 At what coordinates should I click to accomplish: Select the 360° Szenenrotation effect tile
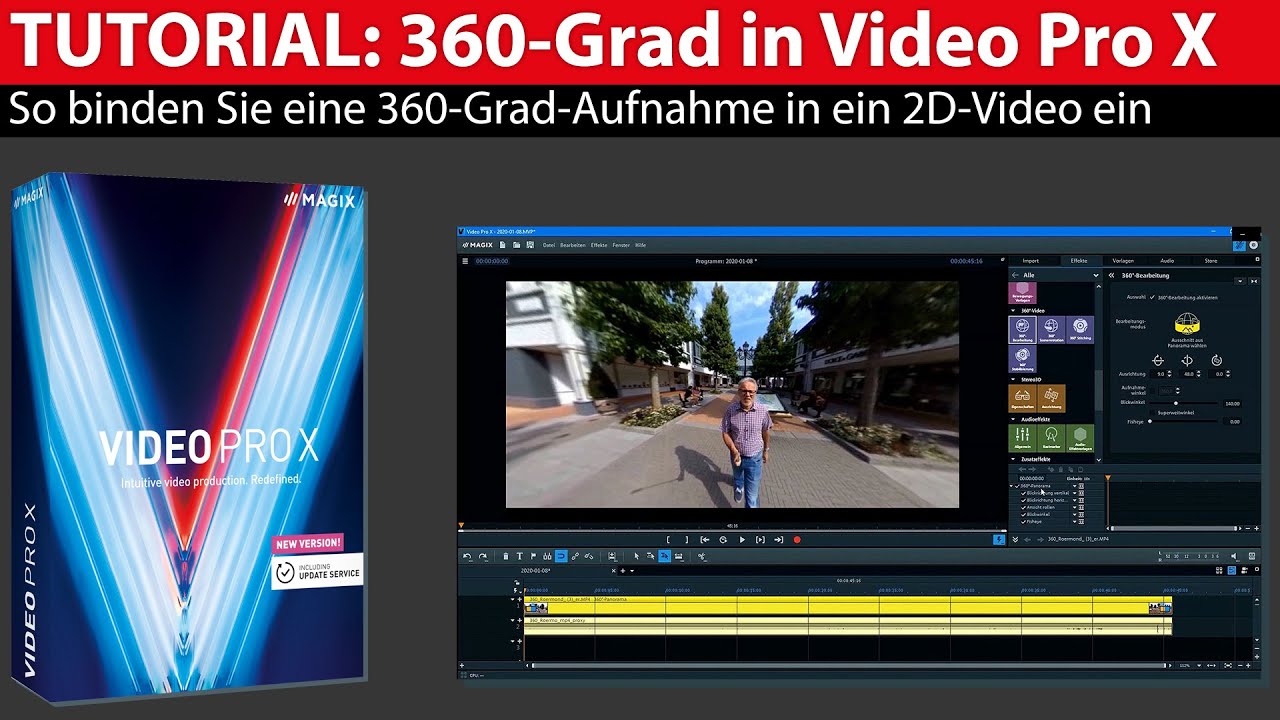click(1051, 330)
